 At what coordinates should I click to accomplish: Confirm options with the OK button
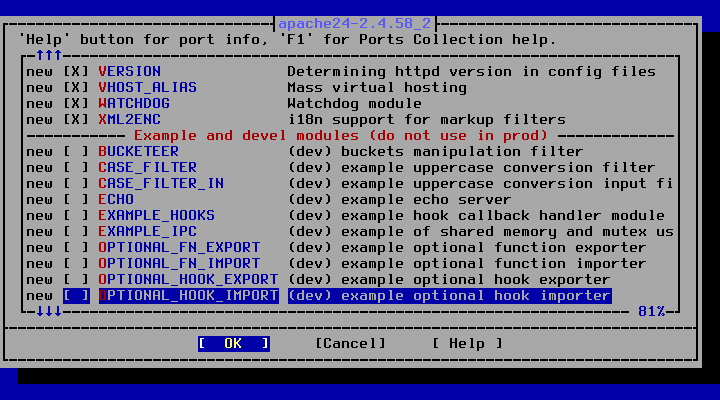tap(234, 344)
